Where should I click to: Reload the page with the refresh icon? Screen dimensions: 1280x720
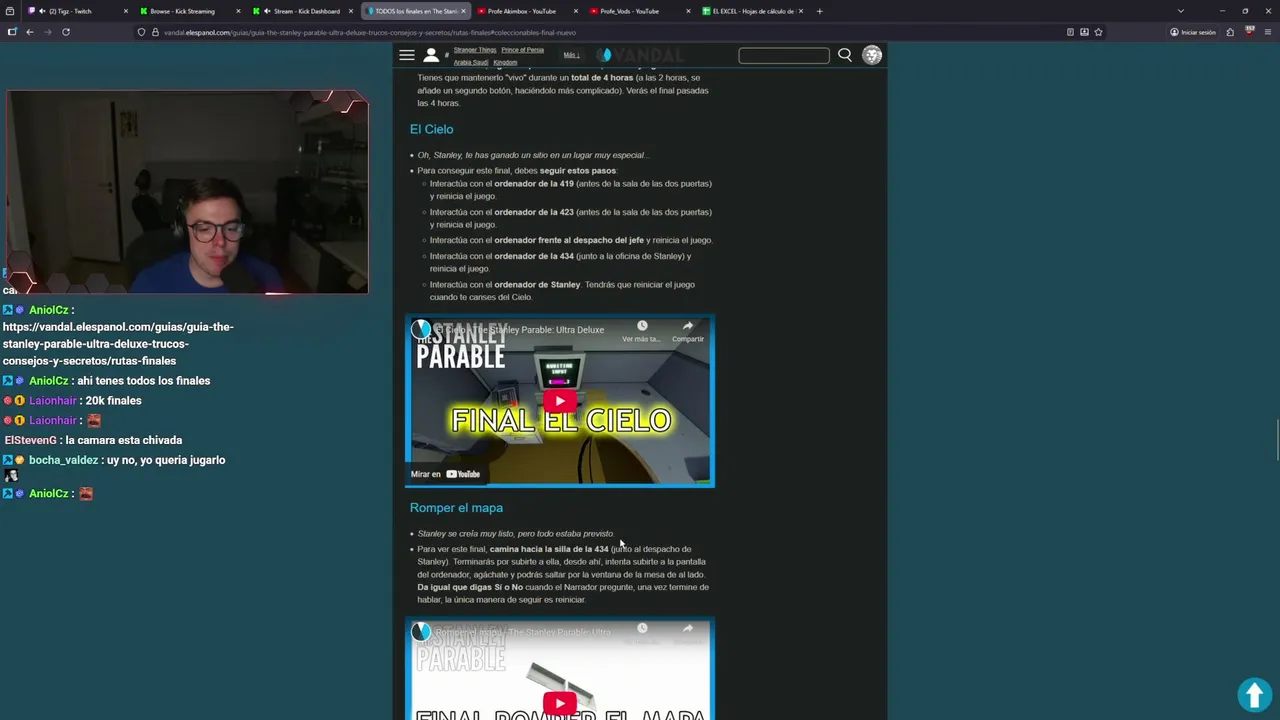pyautogui.click(x=66, y=32)
